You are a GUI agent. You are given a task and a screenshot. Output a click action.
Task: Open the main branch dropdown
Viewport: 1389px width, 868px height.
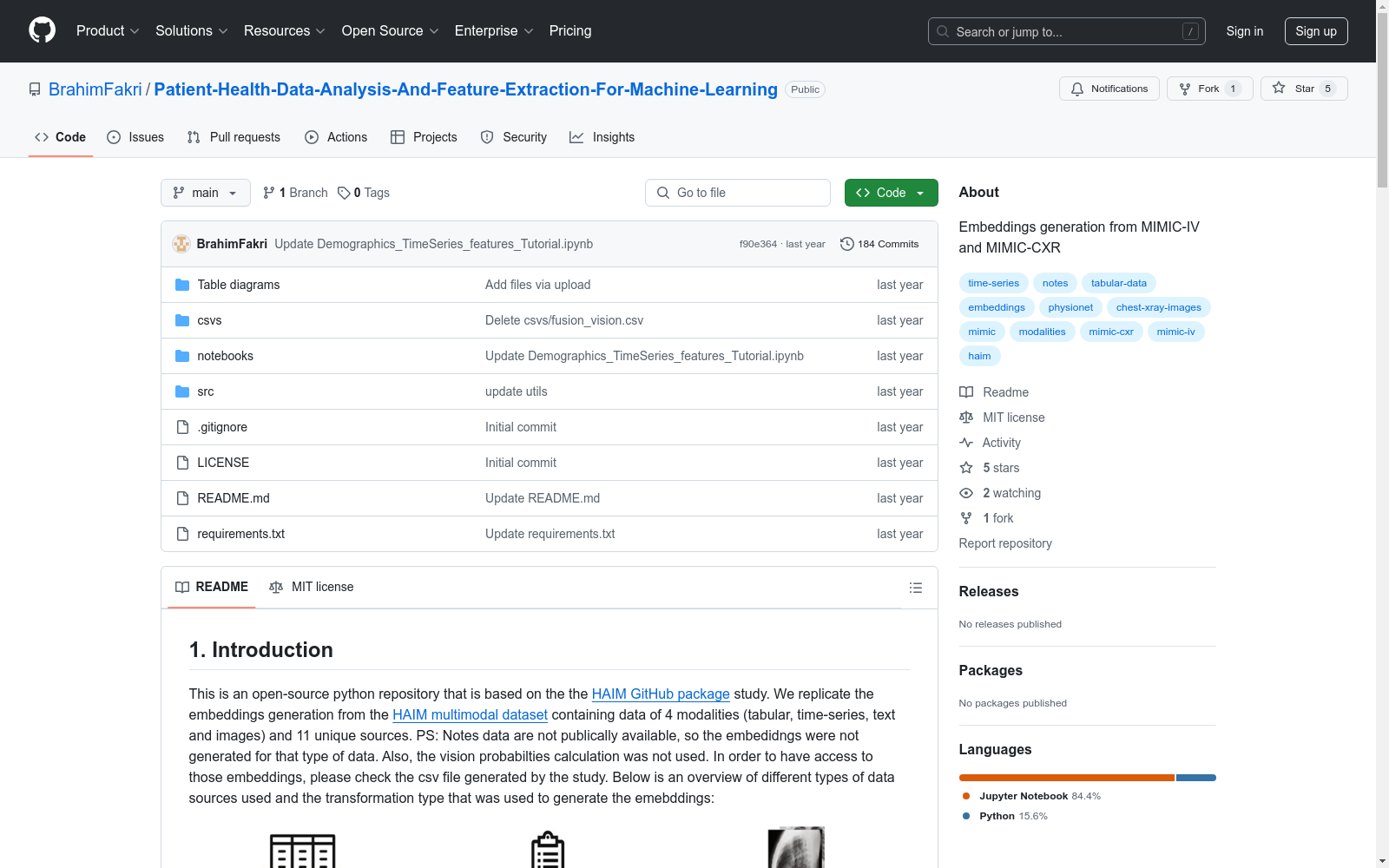206,193
